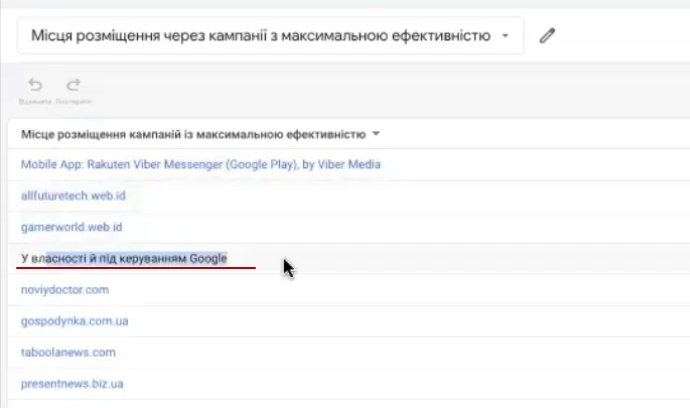Open the report title dropdown arrow
The image size is (690, 408).
(x=506, y=36)
